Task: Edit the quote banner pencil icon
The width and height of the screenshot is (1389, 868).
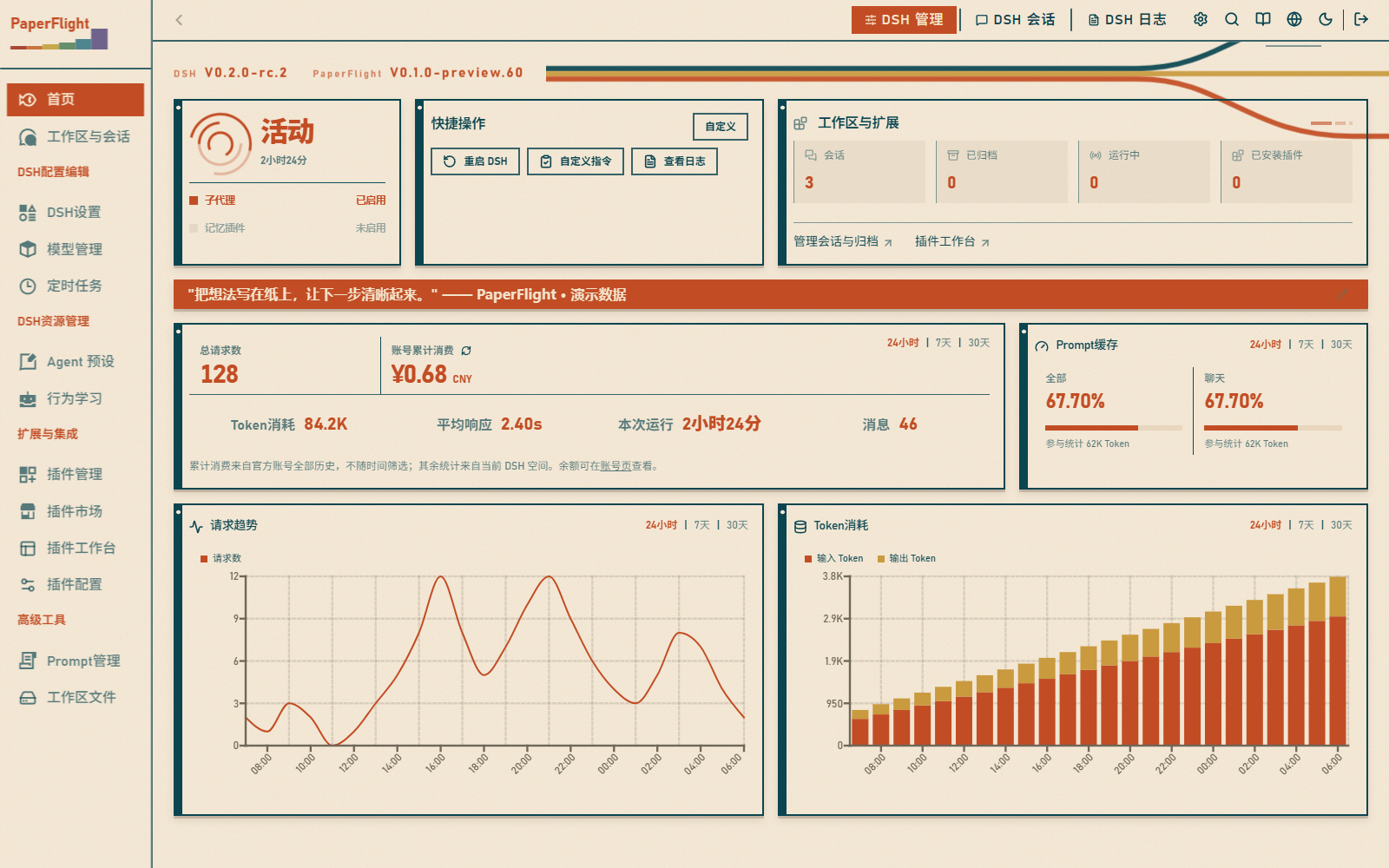Action: click(1342, 294)
